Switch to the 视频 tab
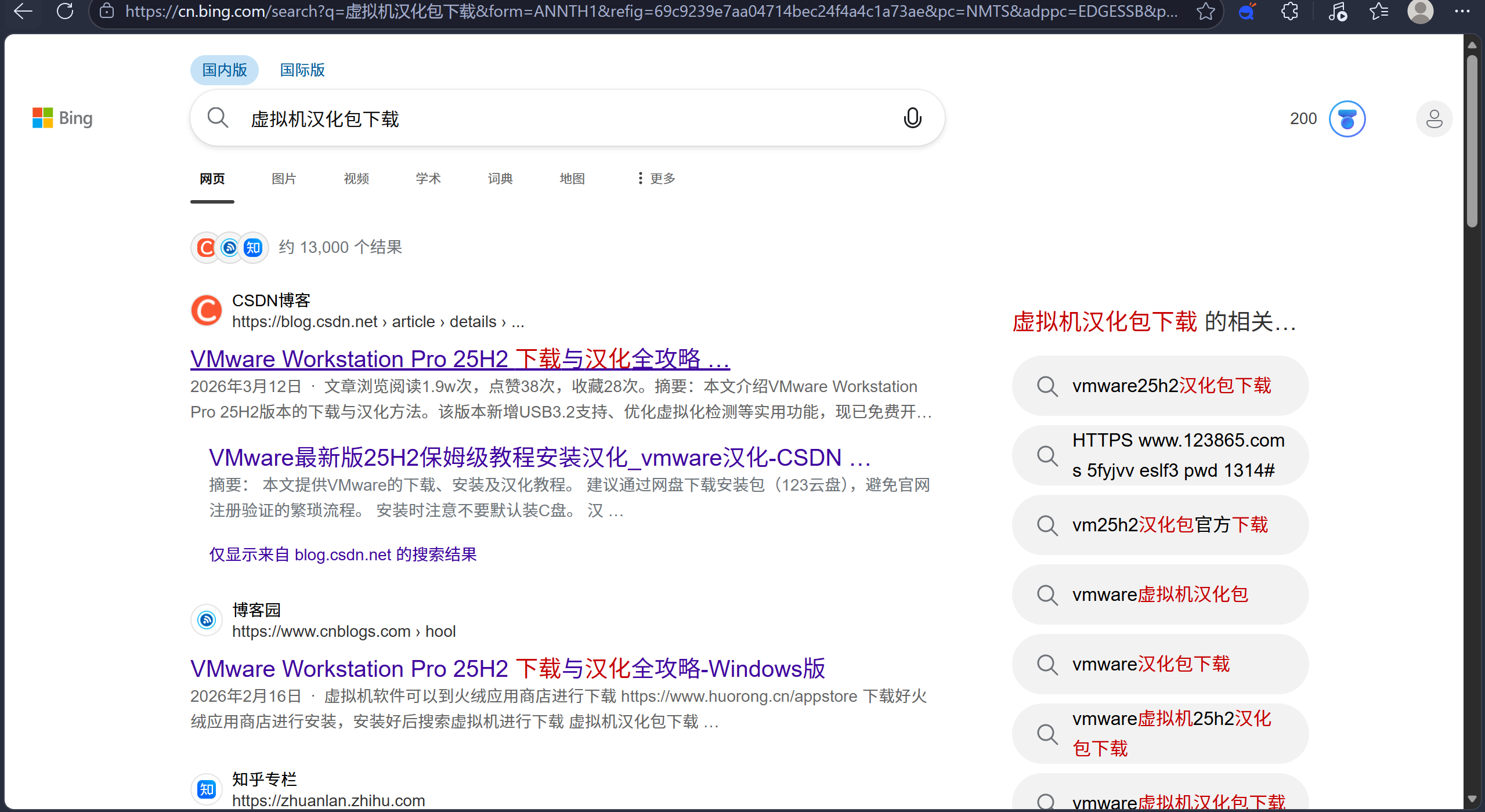 (356, 179)
